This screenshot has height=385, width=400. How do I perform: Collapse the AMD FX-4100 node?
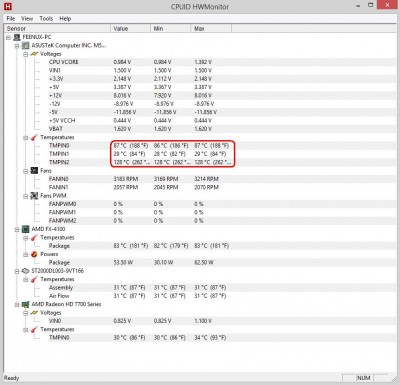[17, 229]
